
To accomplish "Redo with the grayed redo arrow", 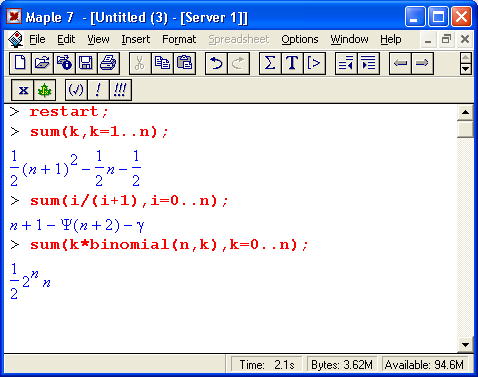I will 238,63.
